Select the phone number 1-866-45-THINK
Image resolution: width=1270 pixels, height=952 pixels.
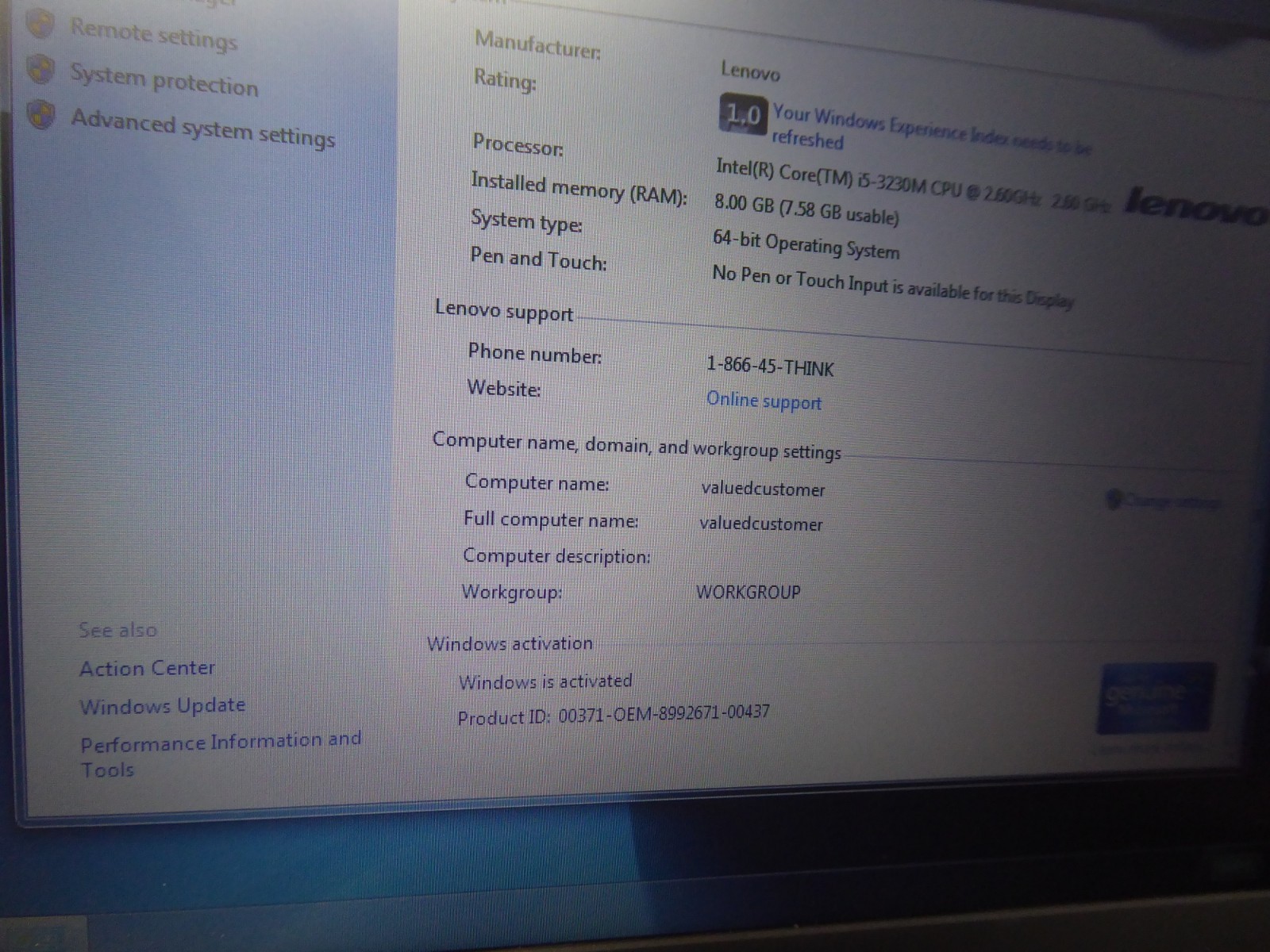pos(770,366)
